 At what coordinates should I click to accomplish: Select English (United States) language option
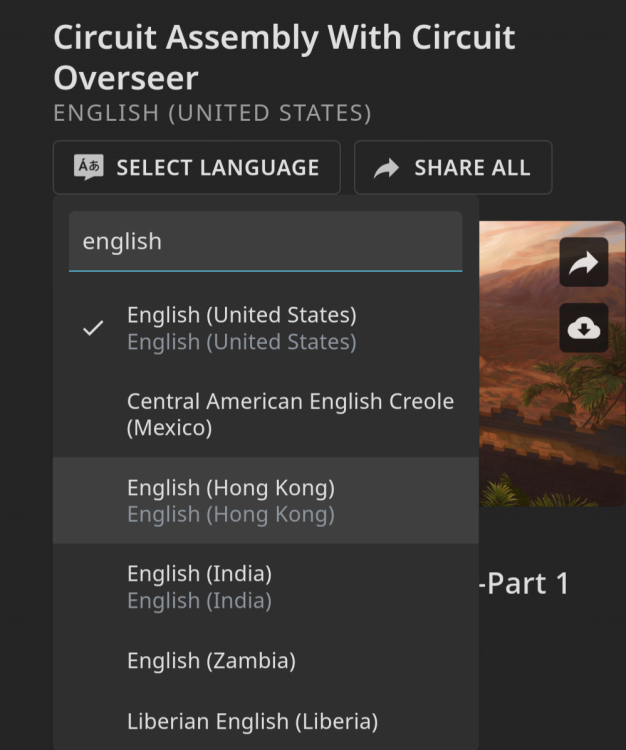tap(241, 316)
